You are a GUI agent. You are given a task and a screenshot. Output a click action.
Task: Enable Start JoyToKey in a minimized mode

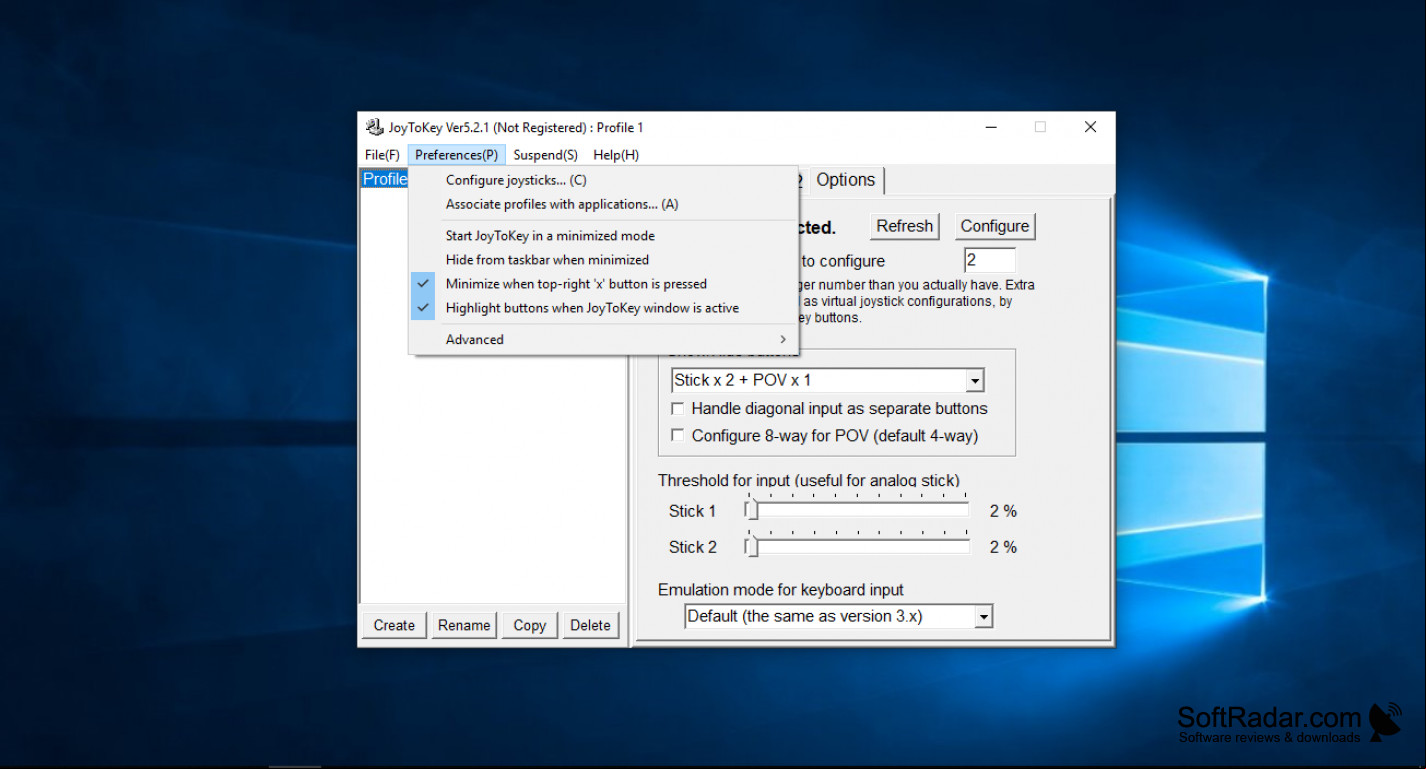click(603, 236)
